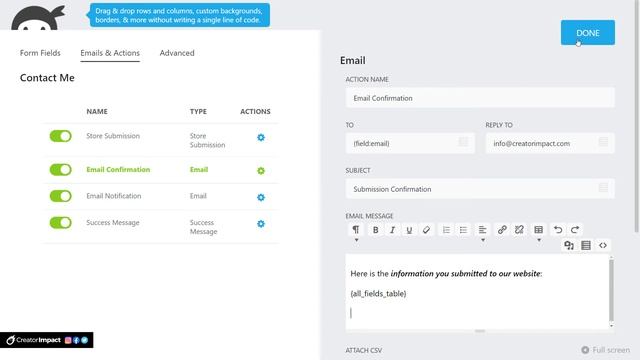Redo the last editor change
Viewport: 640px width, 360px height.
pos(575,230)
